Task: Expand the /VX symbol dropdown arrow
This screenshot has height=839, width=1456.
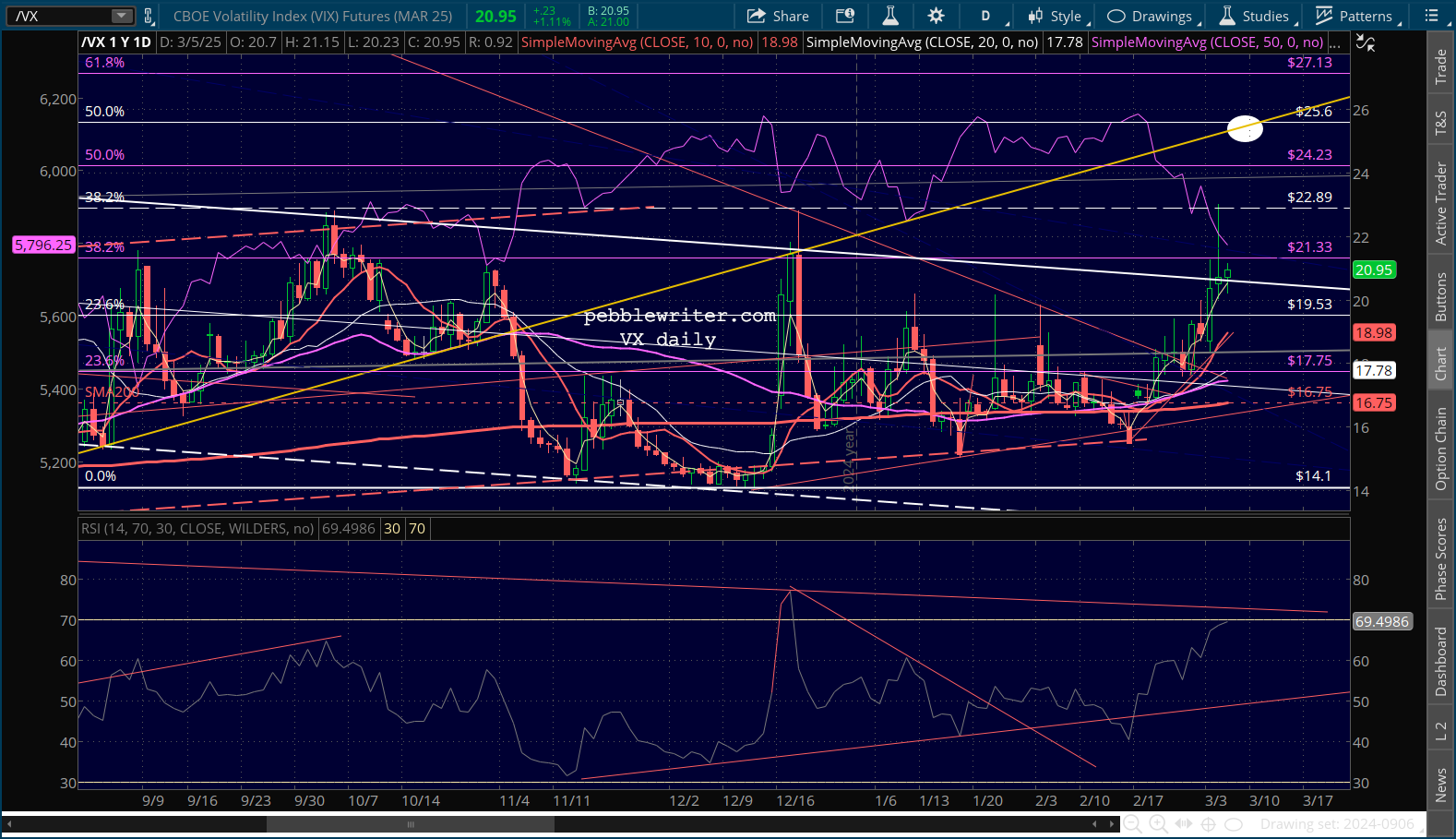Action: [122, 16]
